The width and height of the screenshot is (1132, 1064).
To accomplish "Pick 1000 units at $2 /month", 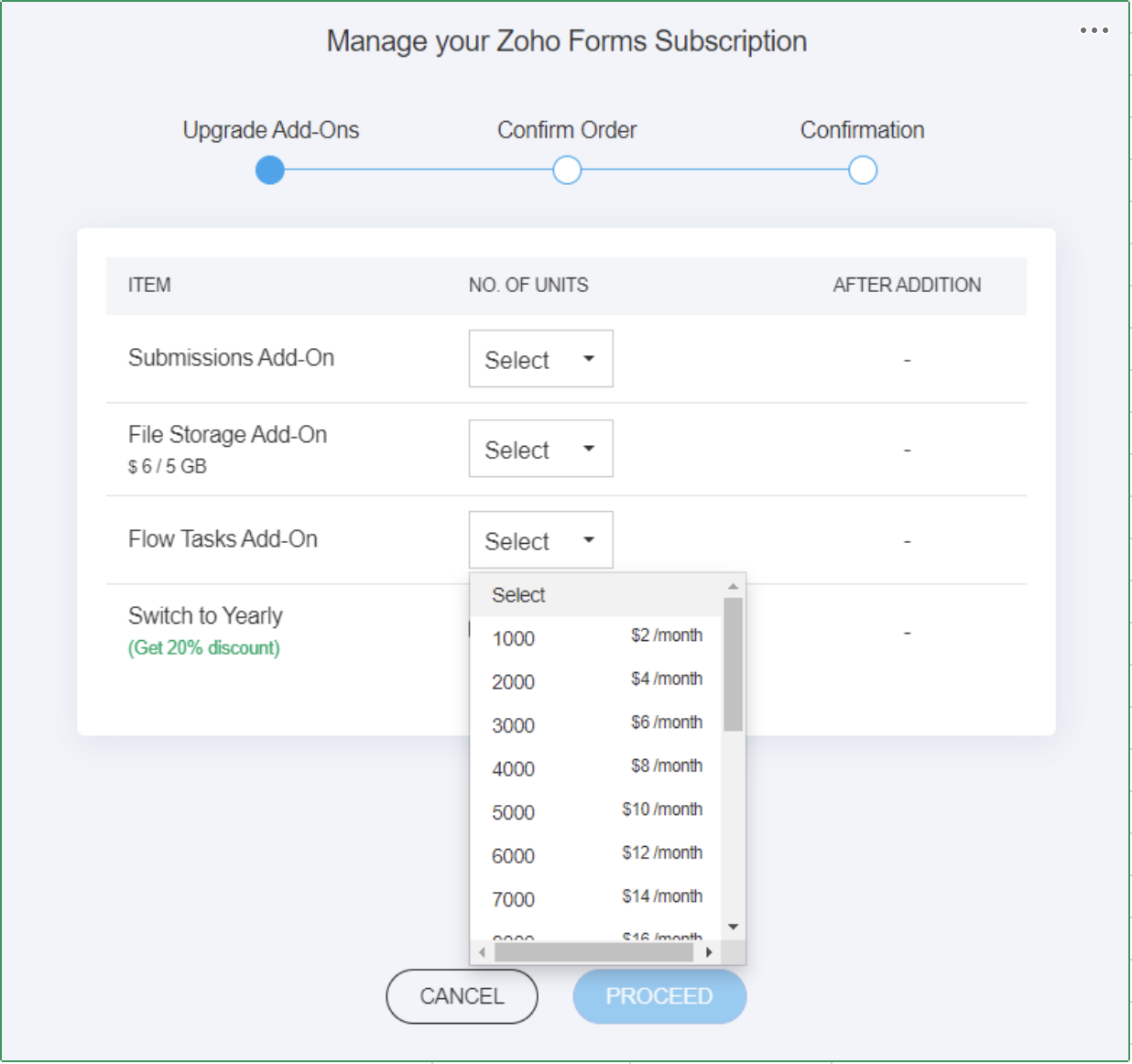I will (595, 638).
